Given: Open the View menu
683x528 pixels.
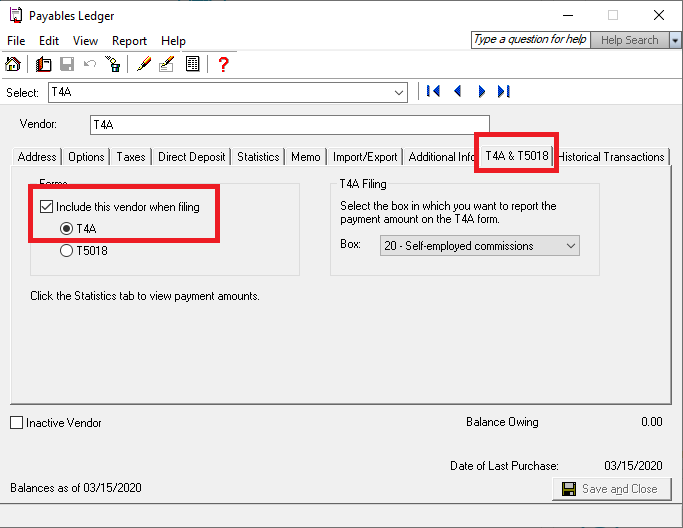Looking at the screenshot, I should (x=85, y=41).
